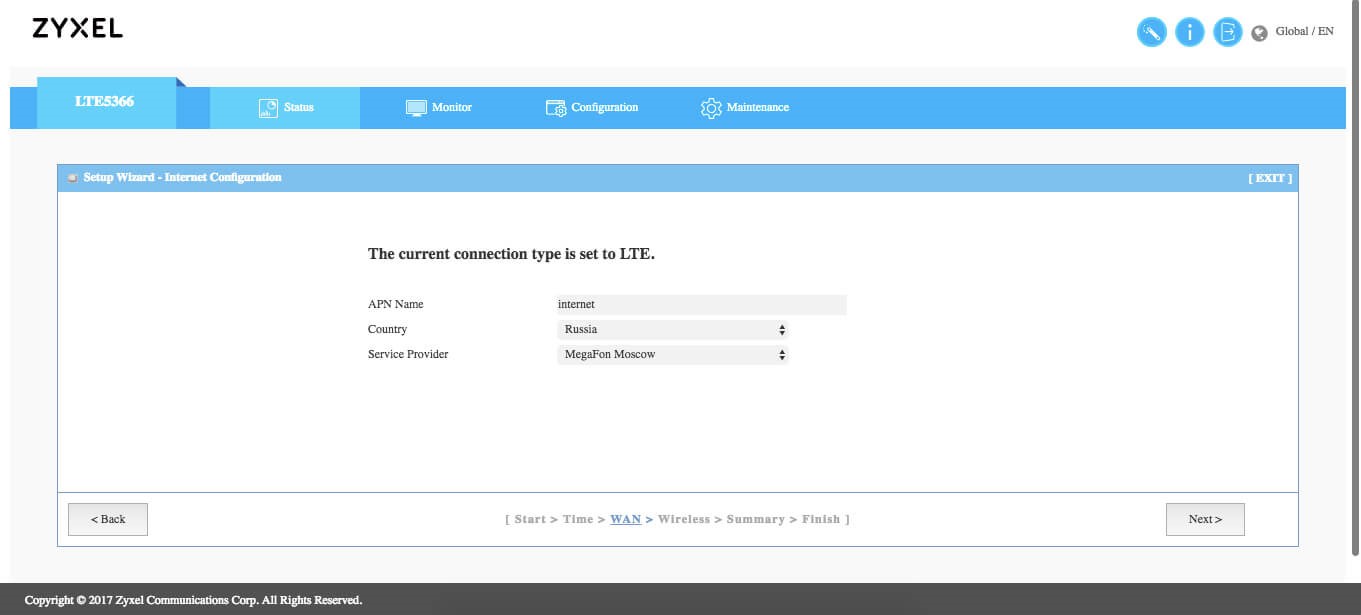Go to the Maintenance menu
Screen dimensions: 1361x615
coord(745,108)
